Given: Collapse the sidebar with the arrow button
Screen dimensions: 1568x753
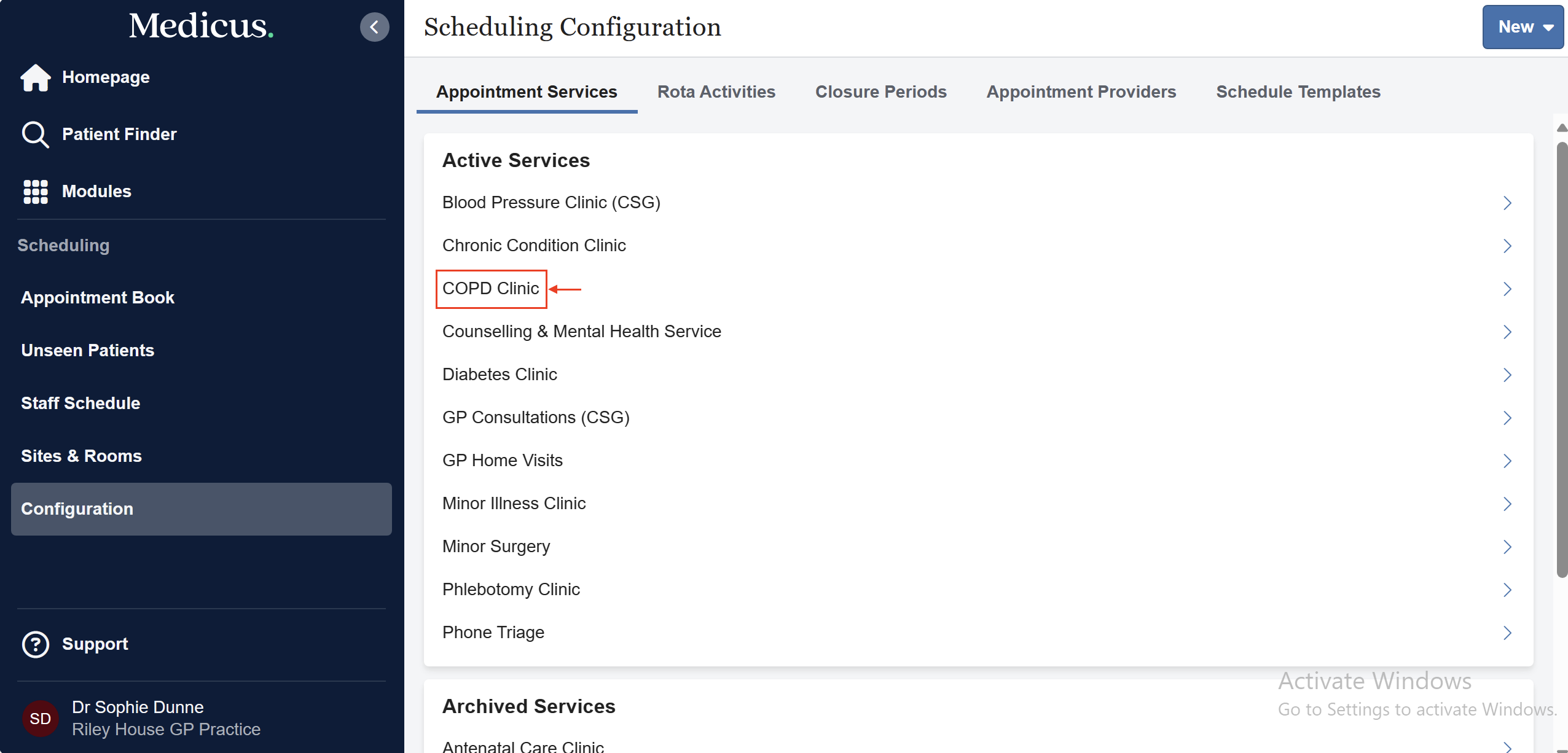Looking at the screenshot, I should (374, 27).
